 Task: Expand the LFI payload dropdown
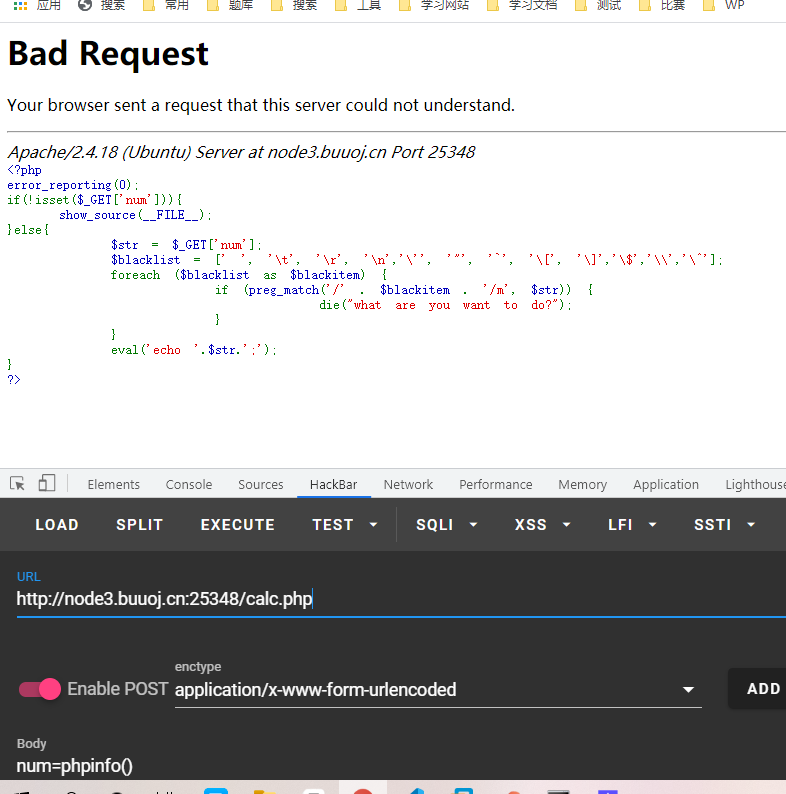(633, 525)
